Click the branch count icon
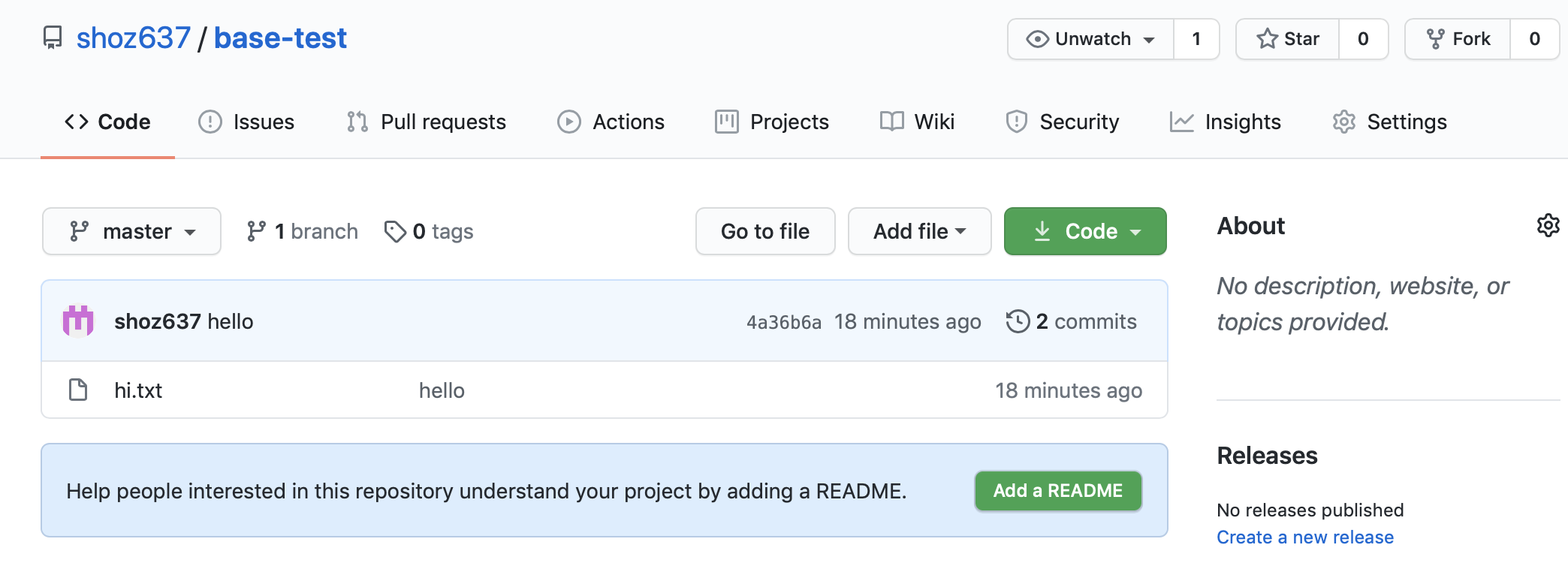 (256, 231)
